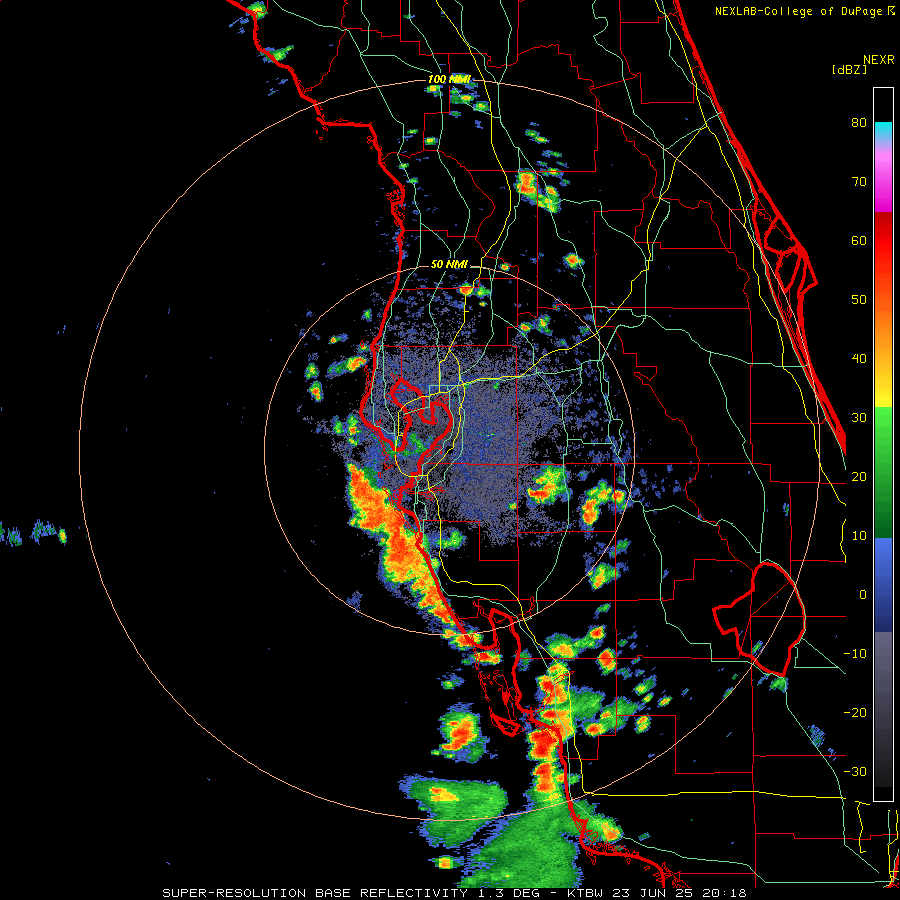Click the 100 NMI range ring label
Screen dimensions: 900x900
click(449, 79)
